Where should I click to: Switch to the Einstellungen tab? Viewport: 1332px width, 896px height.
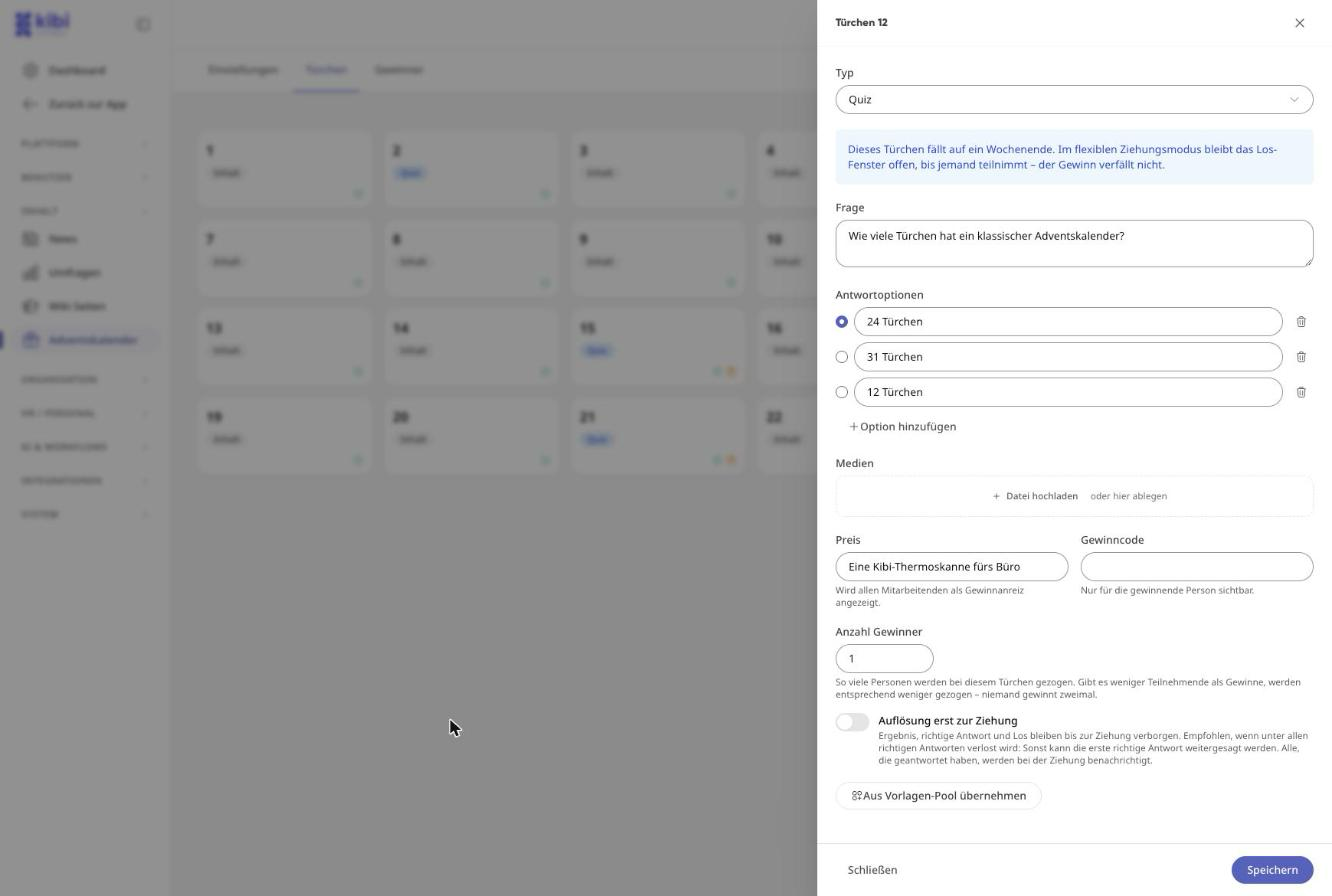(243, 70)
